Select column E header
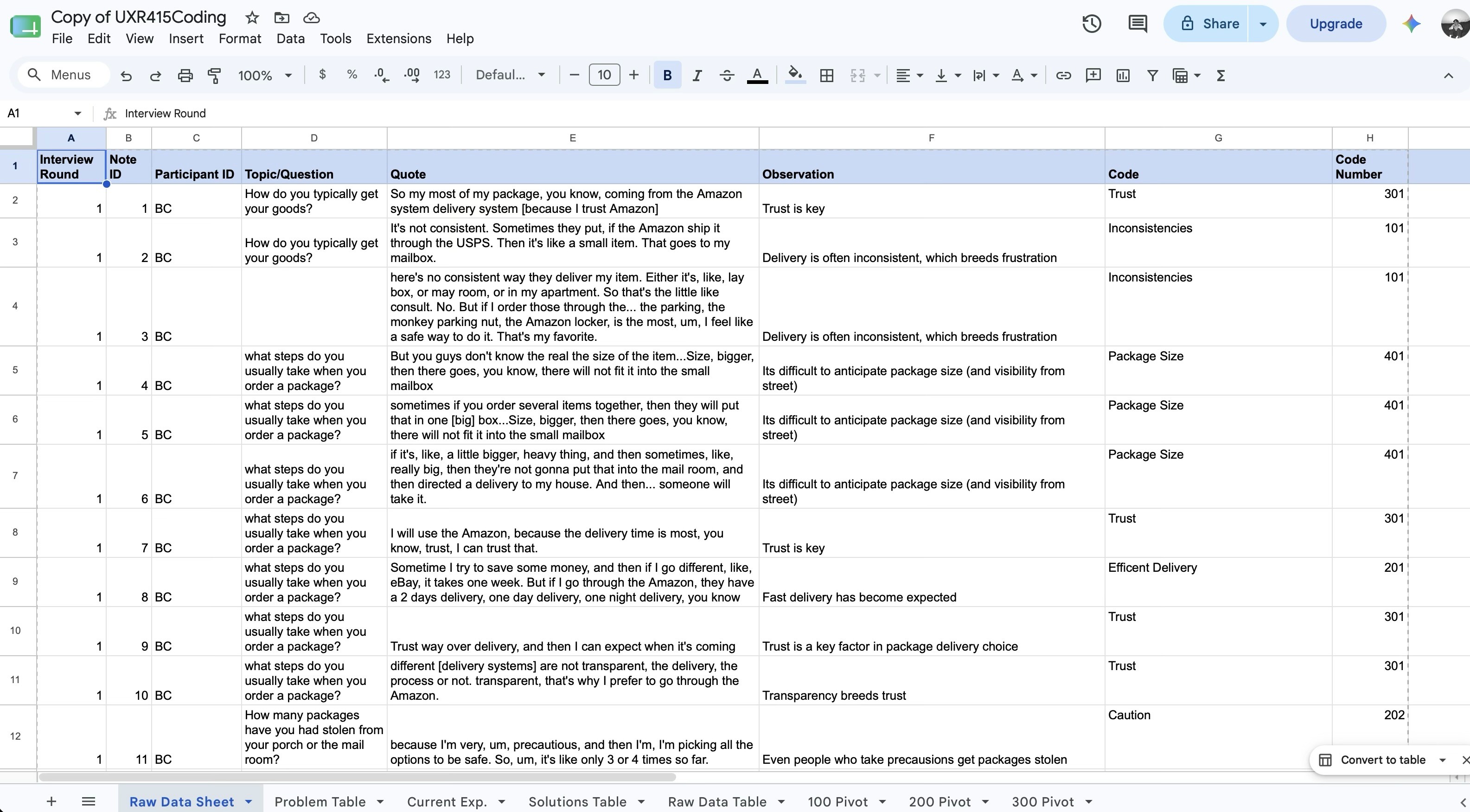This screenshot has width=1470, height=812. (572, 138)
